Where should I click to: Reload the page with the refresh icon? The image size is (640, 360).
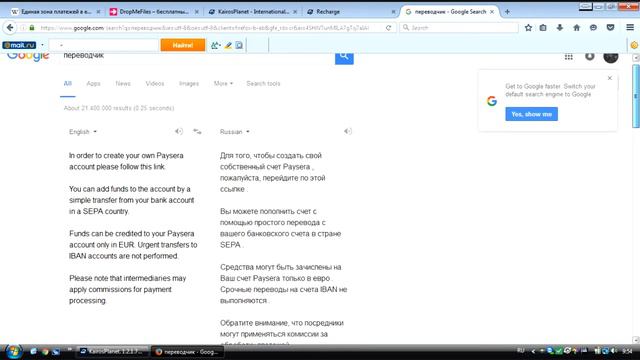[x=388, y=28]
